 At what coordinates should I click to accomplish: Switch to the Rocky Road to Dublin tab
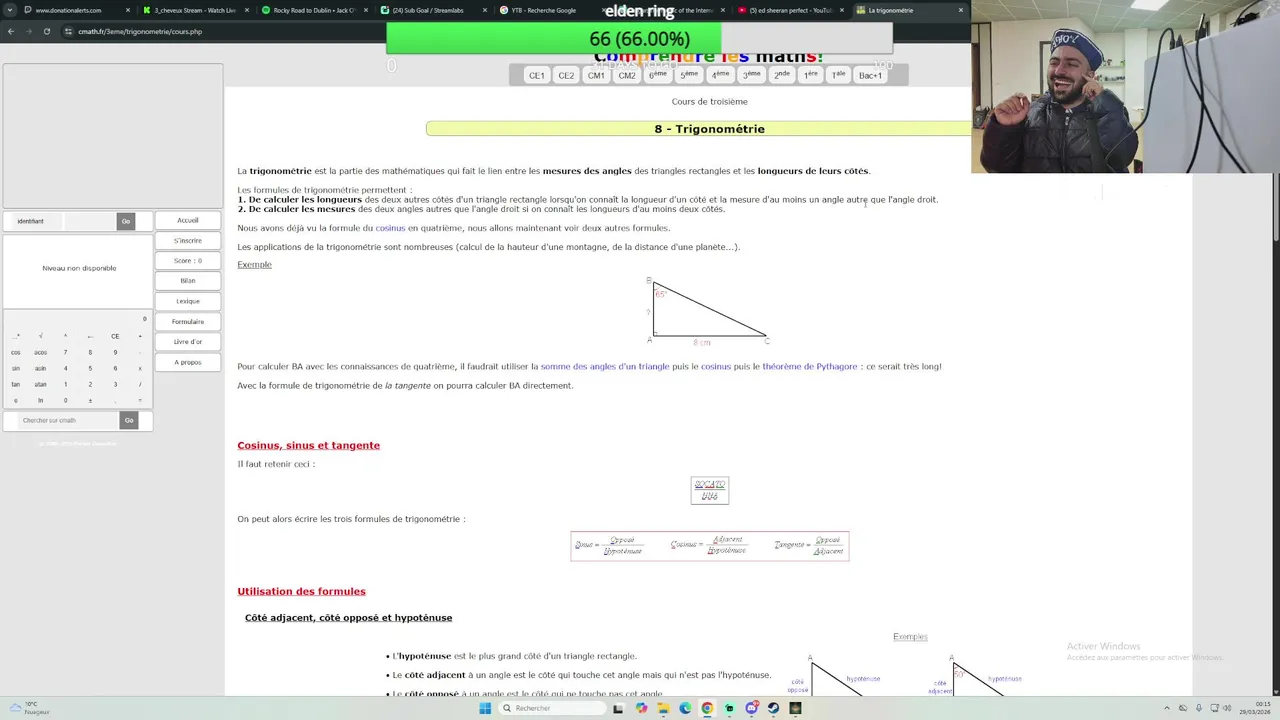pyautogui.click(x=314, y=10)
